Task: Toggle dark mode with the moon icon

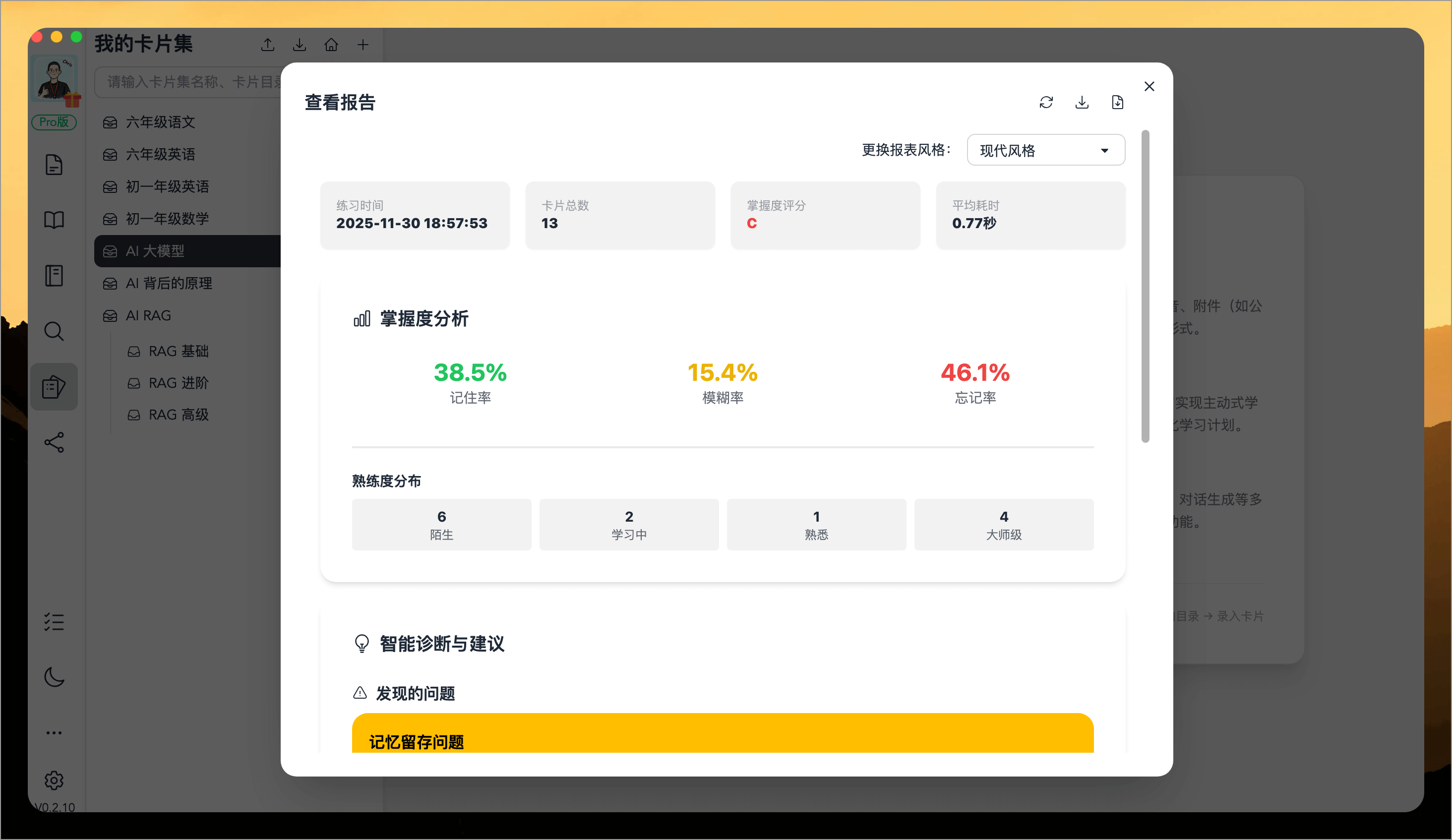Action: click(54, 677)
